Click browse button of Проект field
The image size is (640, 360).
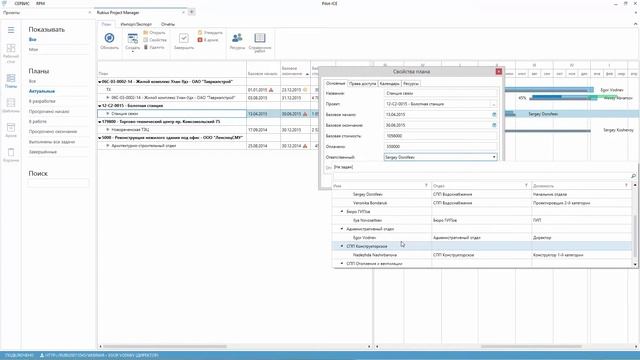[493, 104]
